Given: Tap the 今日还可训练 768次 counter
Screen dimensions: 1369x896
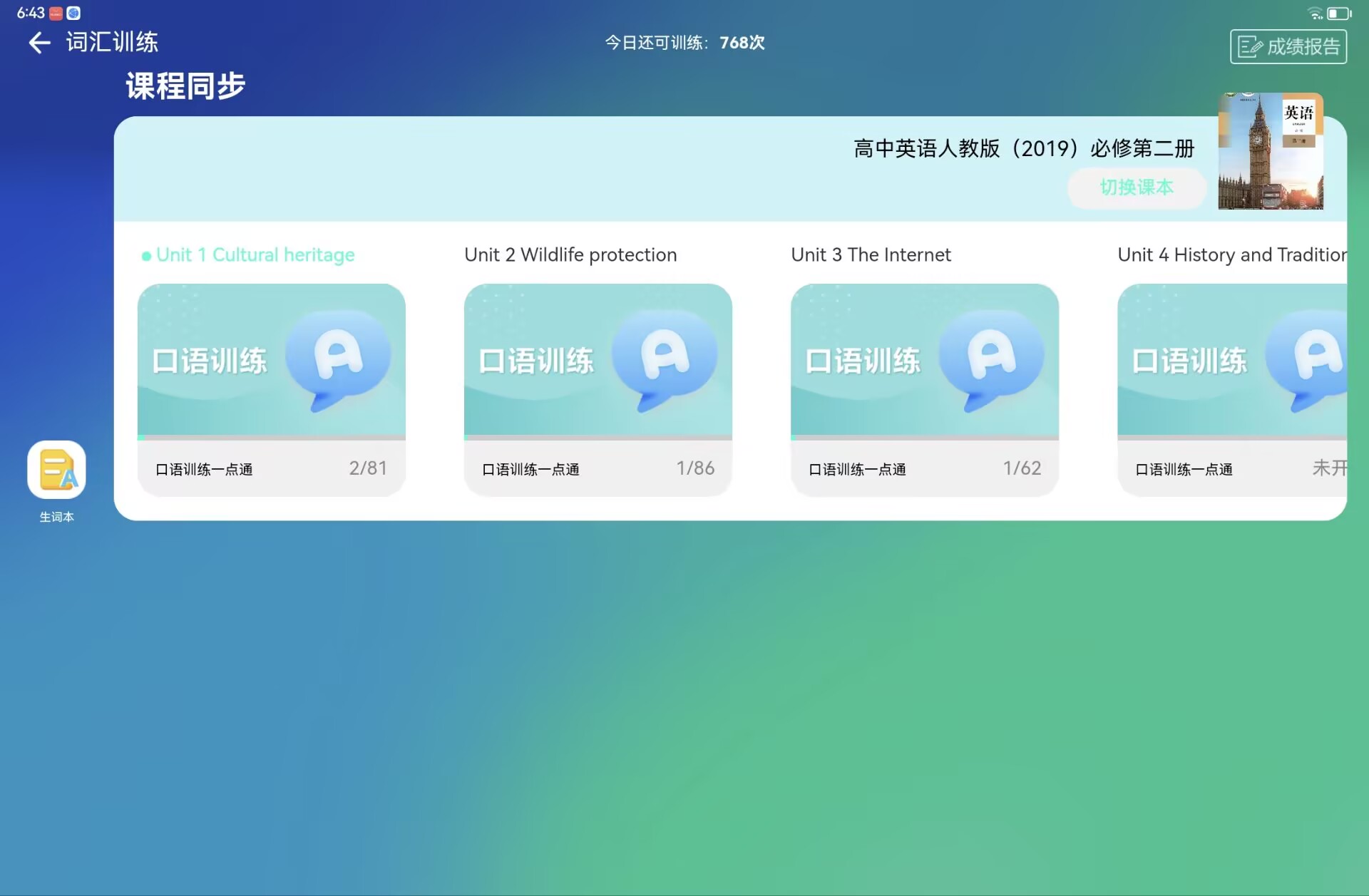Looking at the screenshot, I should click(684, 43).
